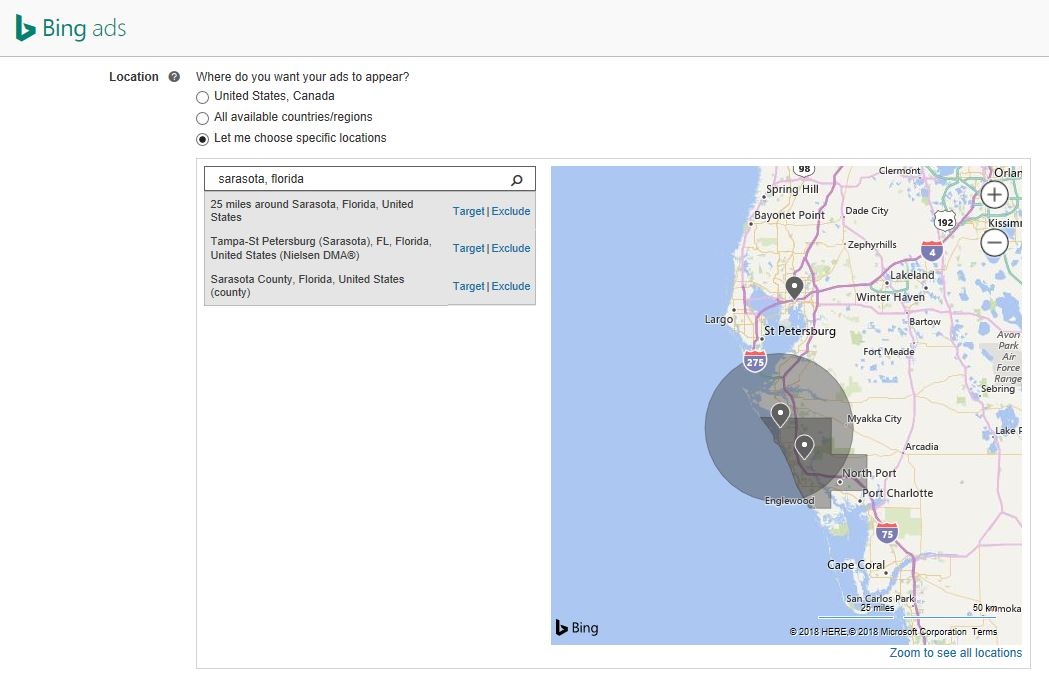
Task: Zoom out on the map with minus button
Action: coord(994,242)
